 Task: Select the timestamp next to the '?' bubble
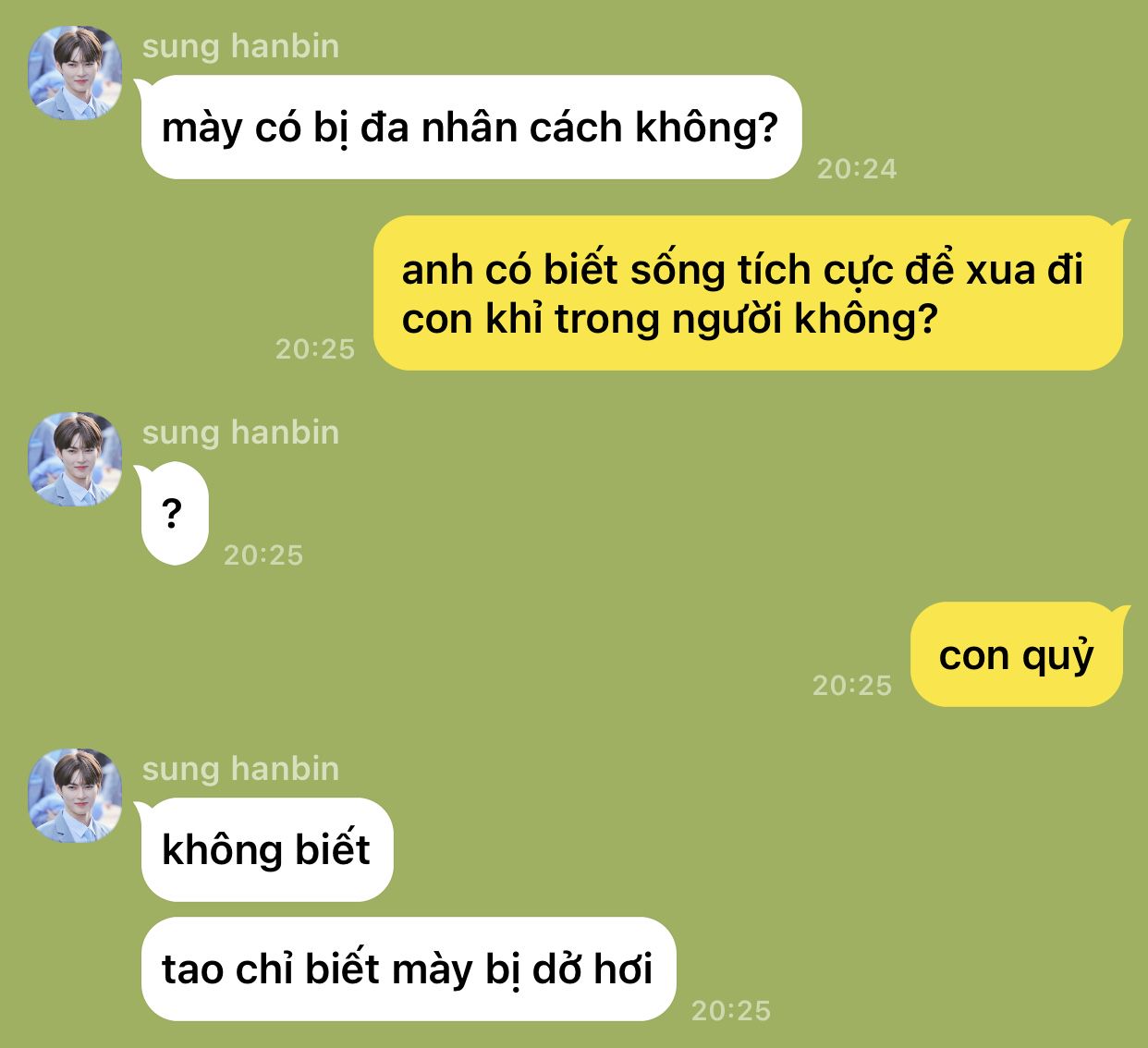click(x=263, y=554)
